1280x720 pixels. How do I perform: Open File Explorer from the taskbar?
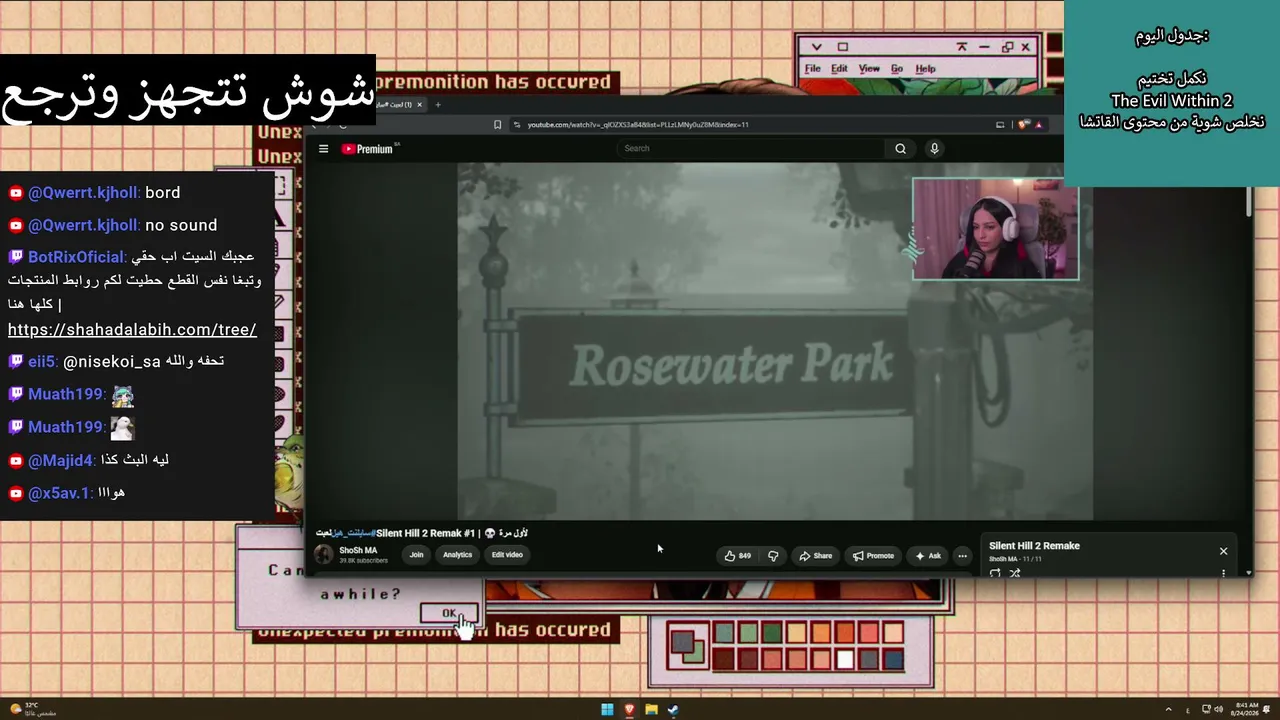(x=651, y=710)
